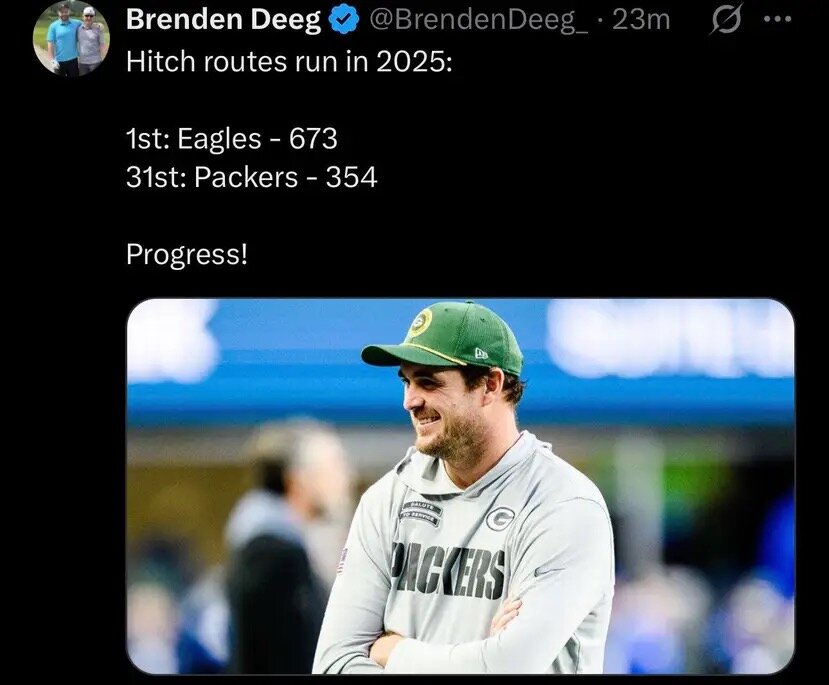Open Brenden Deeg's profile avatar
829x685 pixels.
click(70, 38)
